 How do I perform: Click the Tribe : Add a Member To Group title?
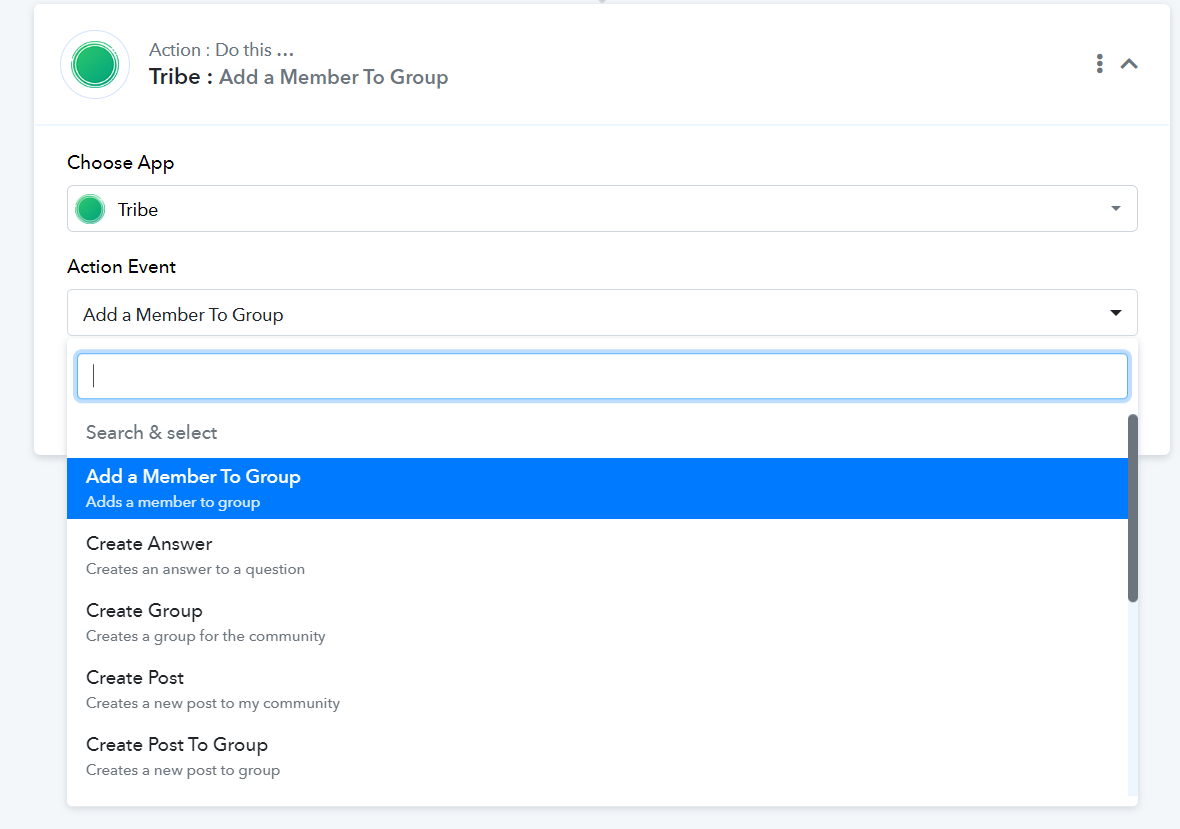click(299, 77)
